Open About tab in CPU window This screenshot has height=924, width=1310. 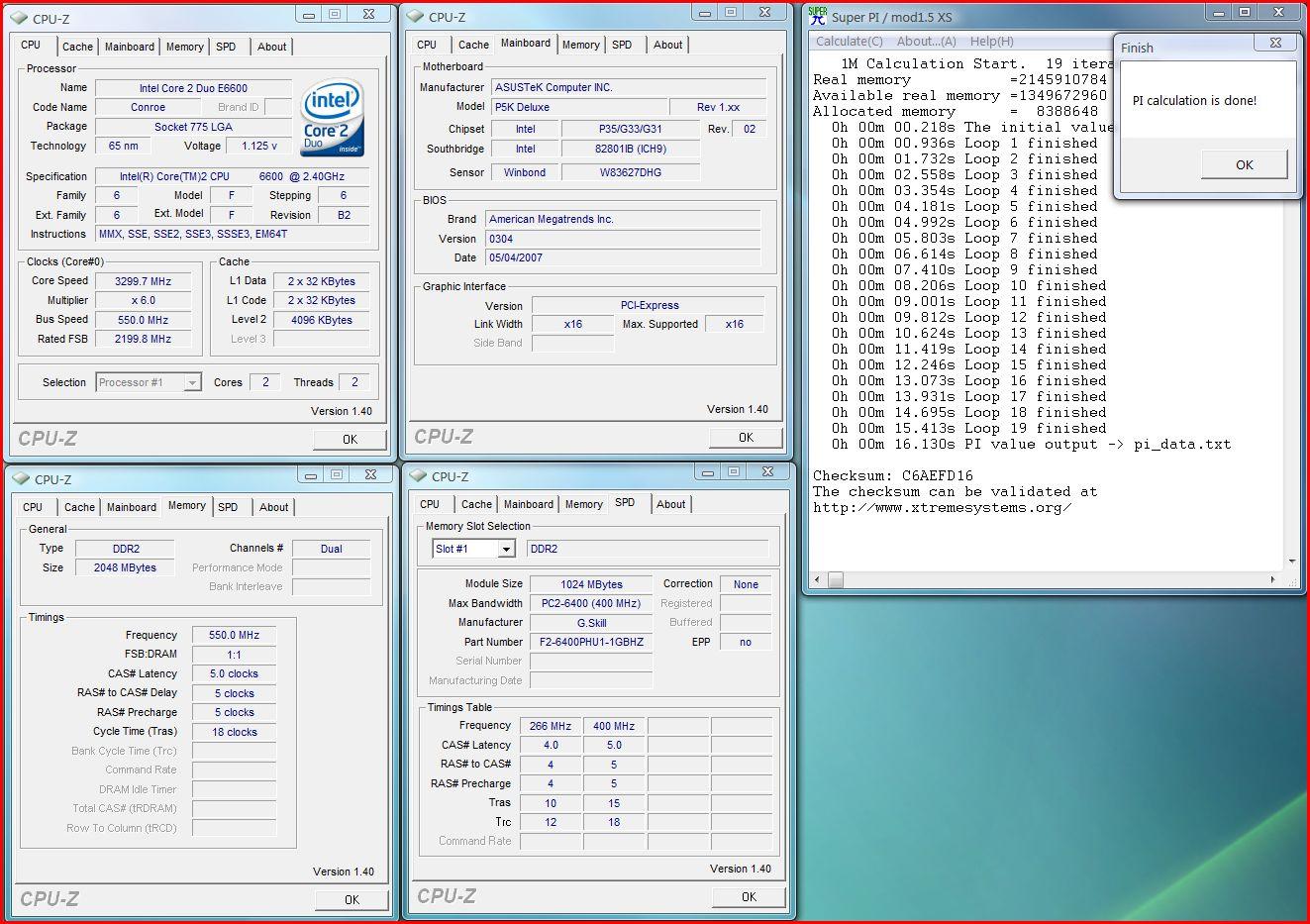point(271,47)
